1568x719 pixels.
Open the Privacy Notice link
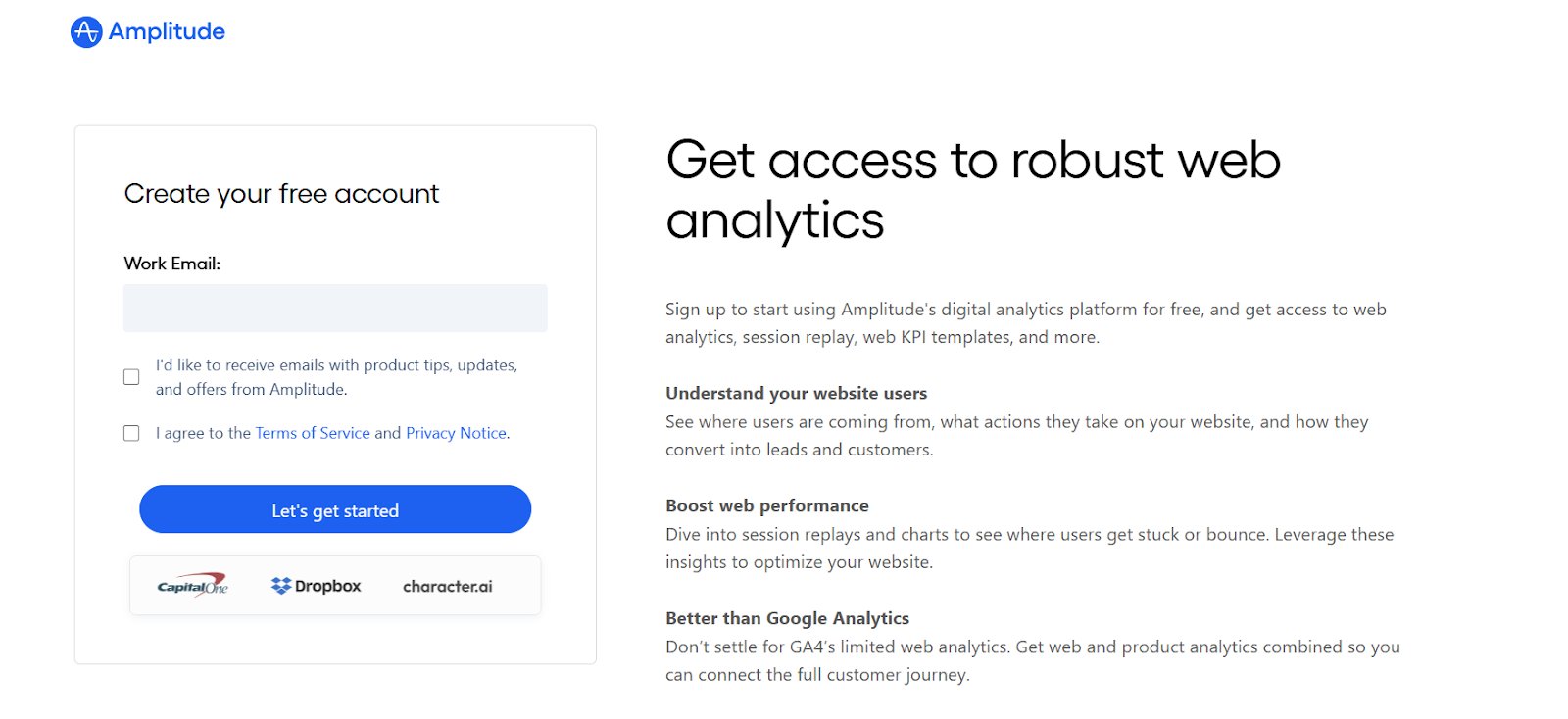(x=456, y=433)
